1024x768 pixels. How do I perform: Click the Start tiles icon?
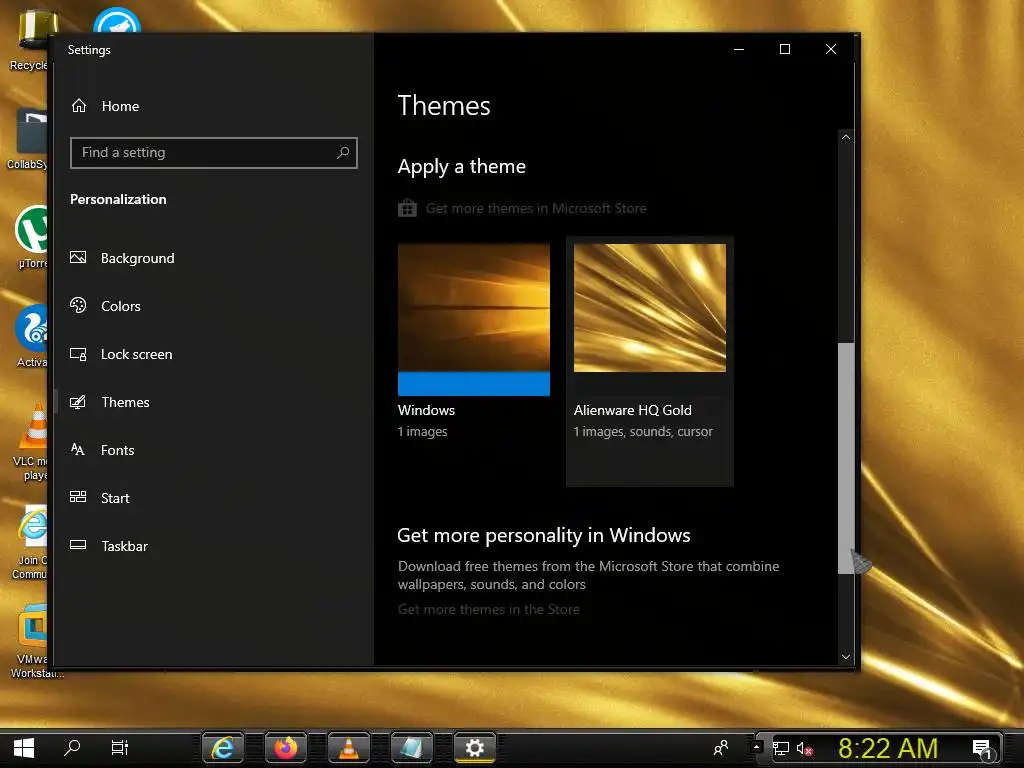tap(78, 497)
